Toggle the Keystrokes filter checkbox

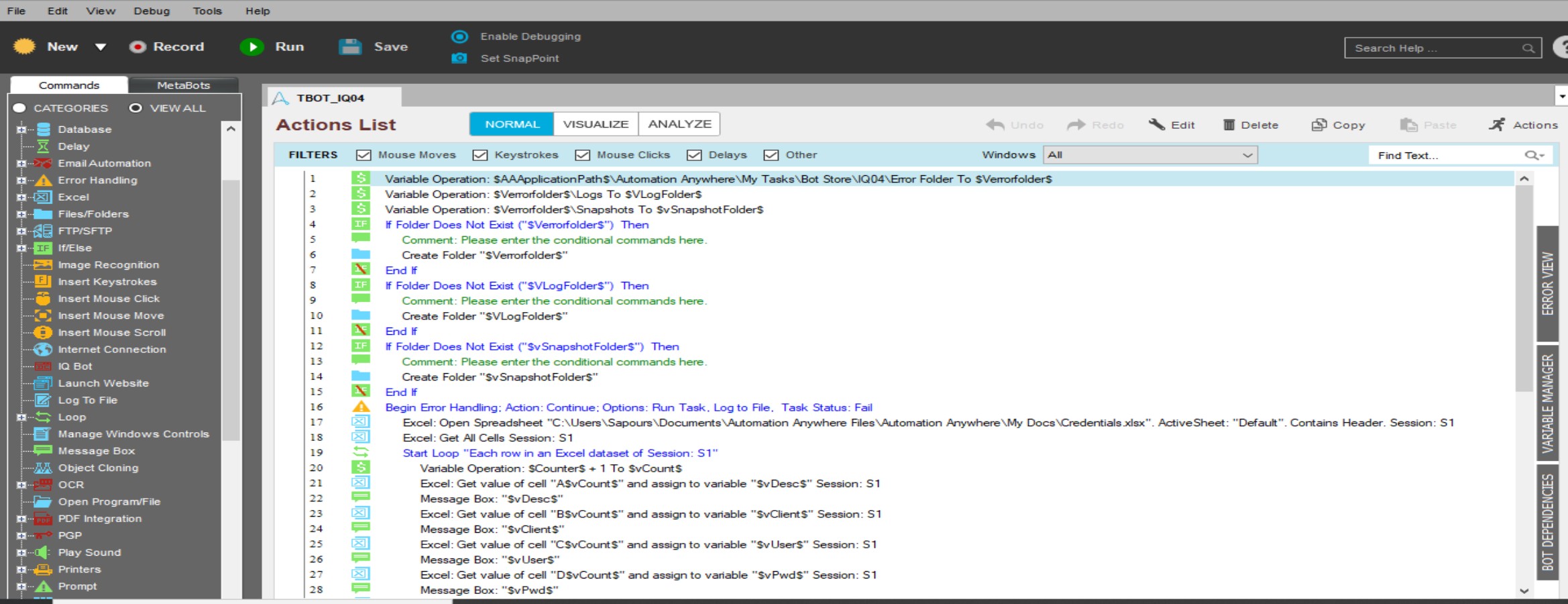(480, 155)
